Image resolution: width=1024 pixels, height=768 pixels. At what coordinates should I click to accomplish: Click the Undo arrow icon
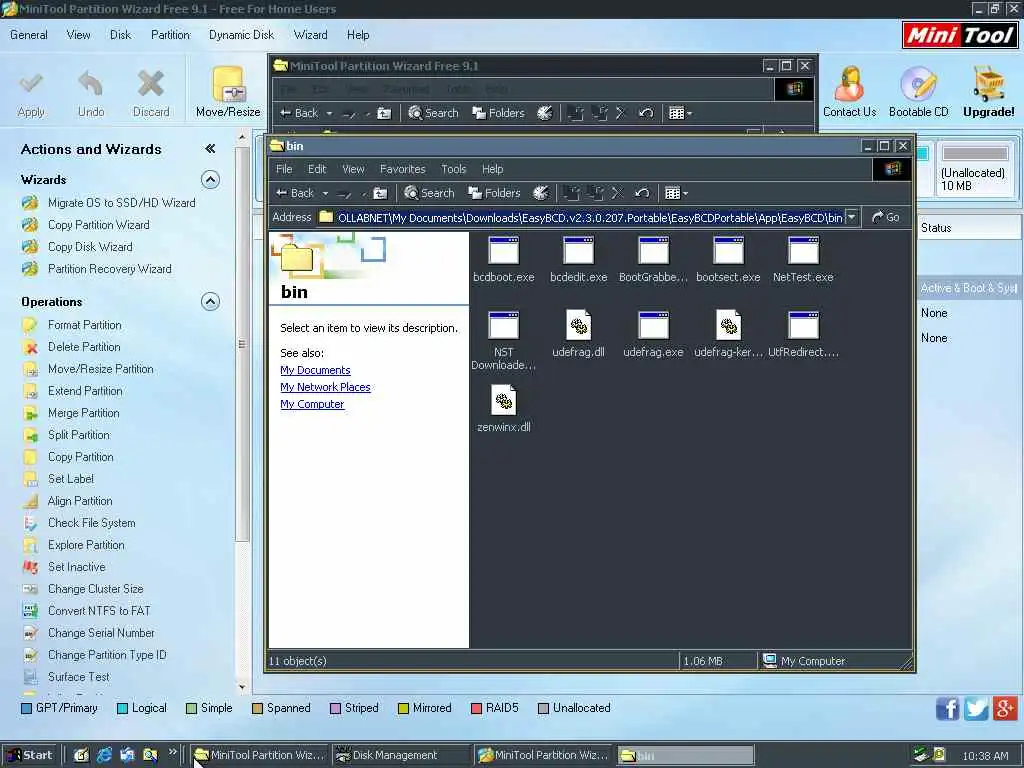coord(91,84)
